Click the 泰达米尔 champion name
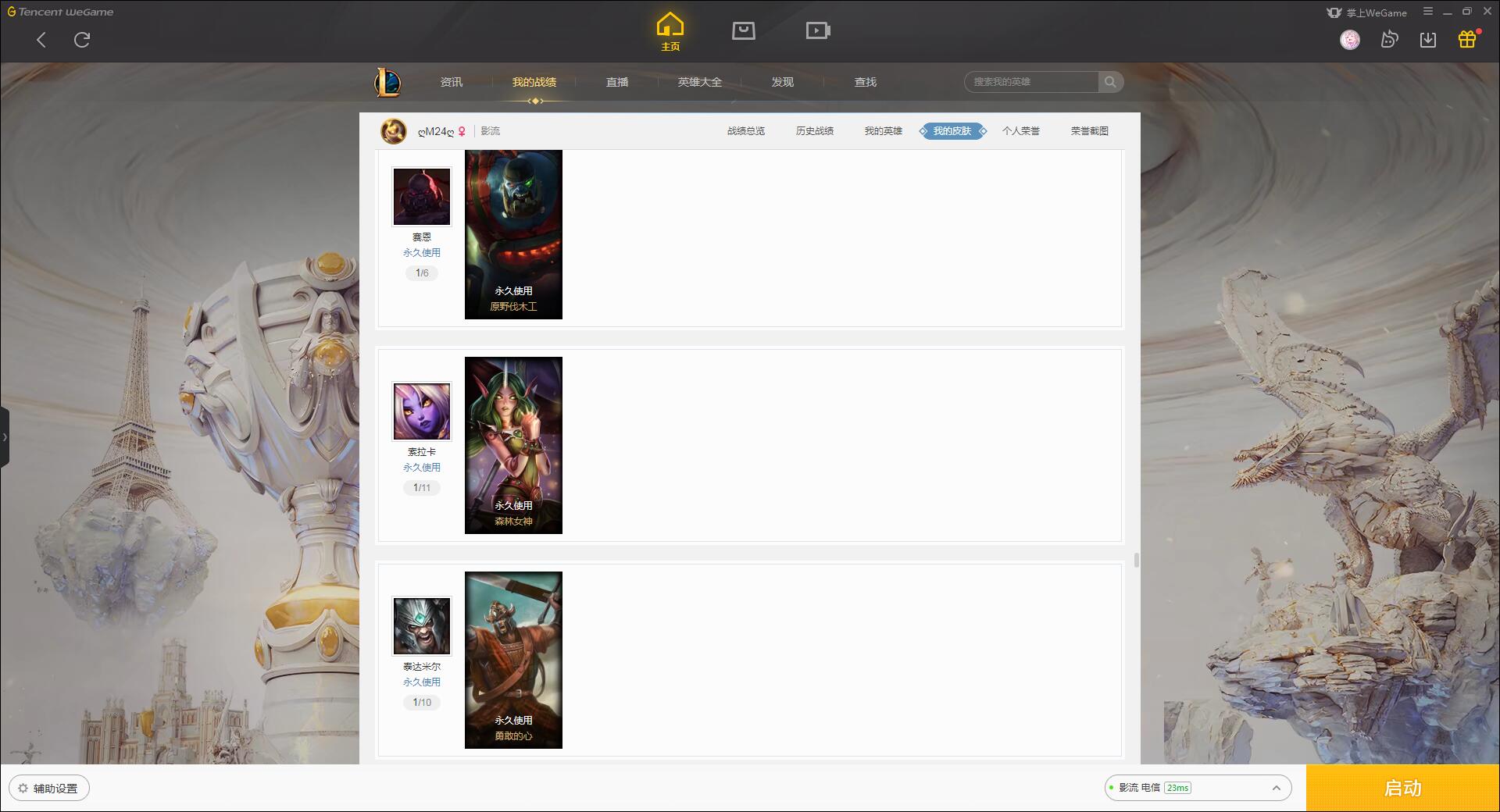1500x812 pixels. pyautogui.click(x=422, y=667)
